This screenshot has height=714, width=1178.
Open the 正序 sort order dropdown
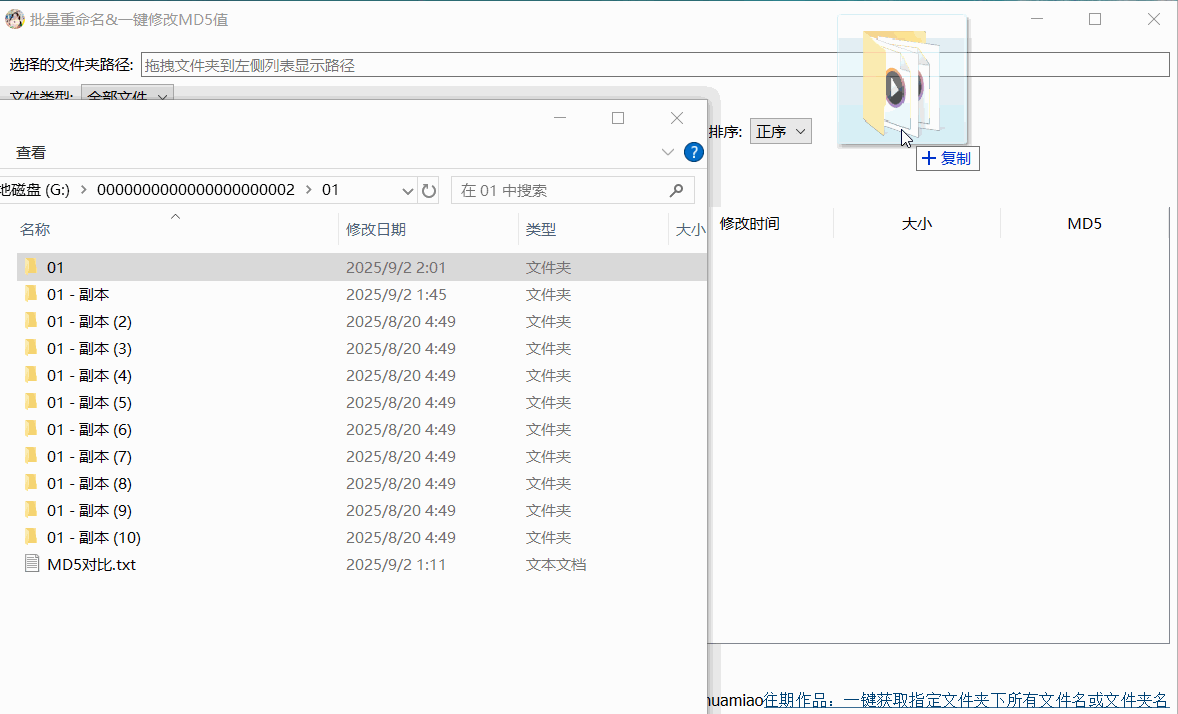780,130
